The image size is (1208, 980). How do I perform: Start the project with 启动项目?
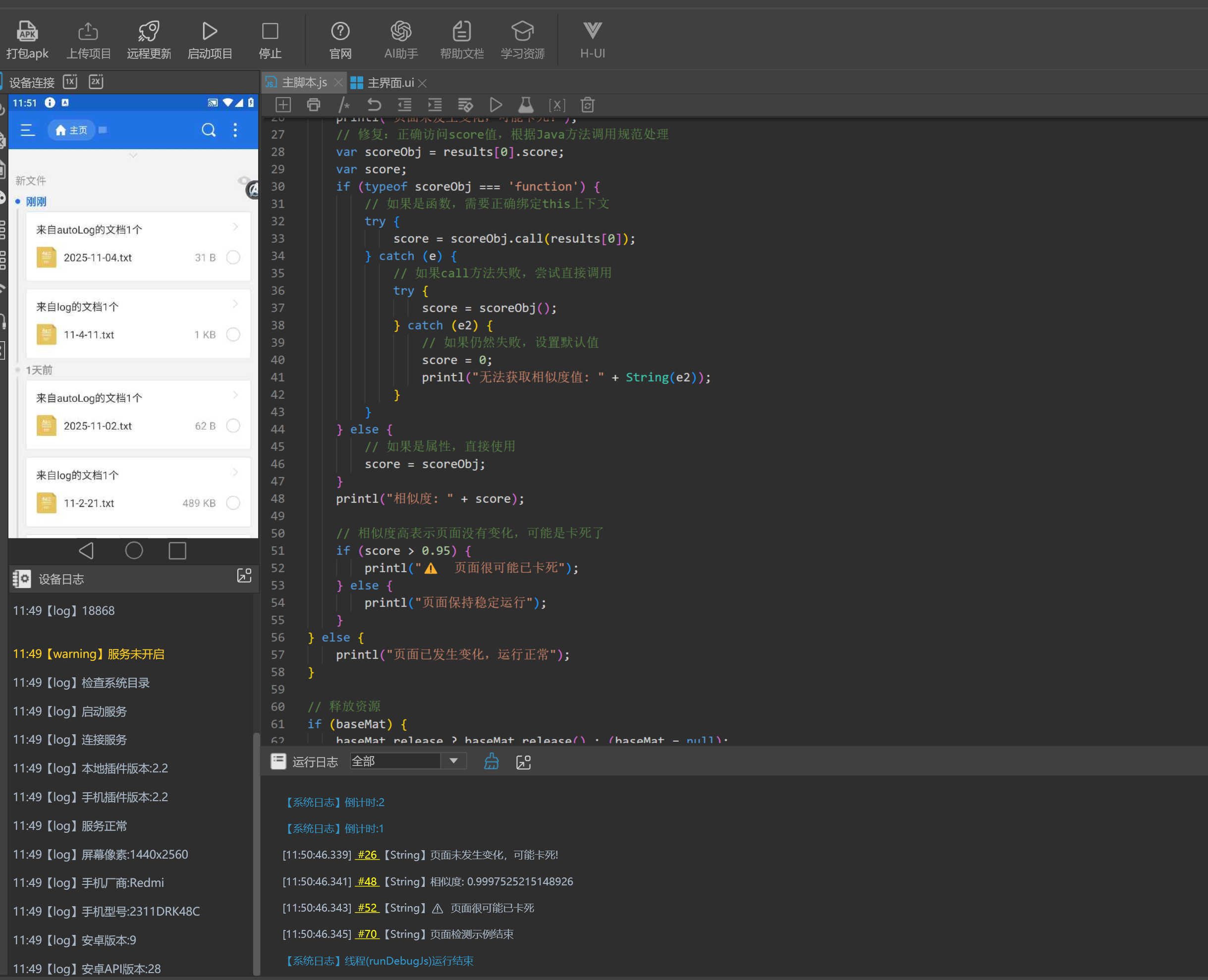coord(210,31)
